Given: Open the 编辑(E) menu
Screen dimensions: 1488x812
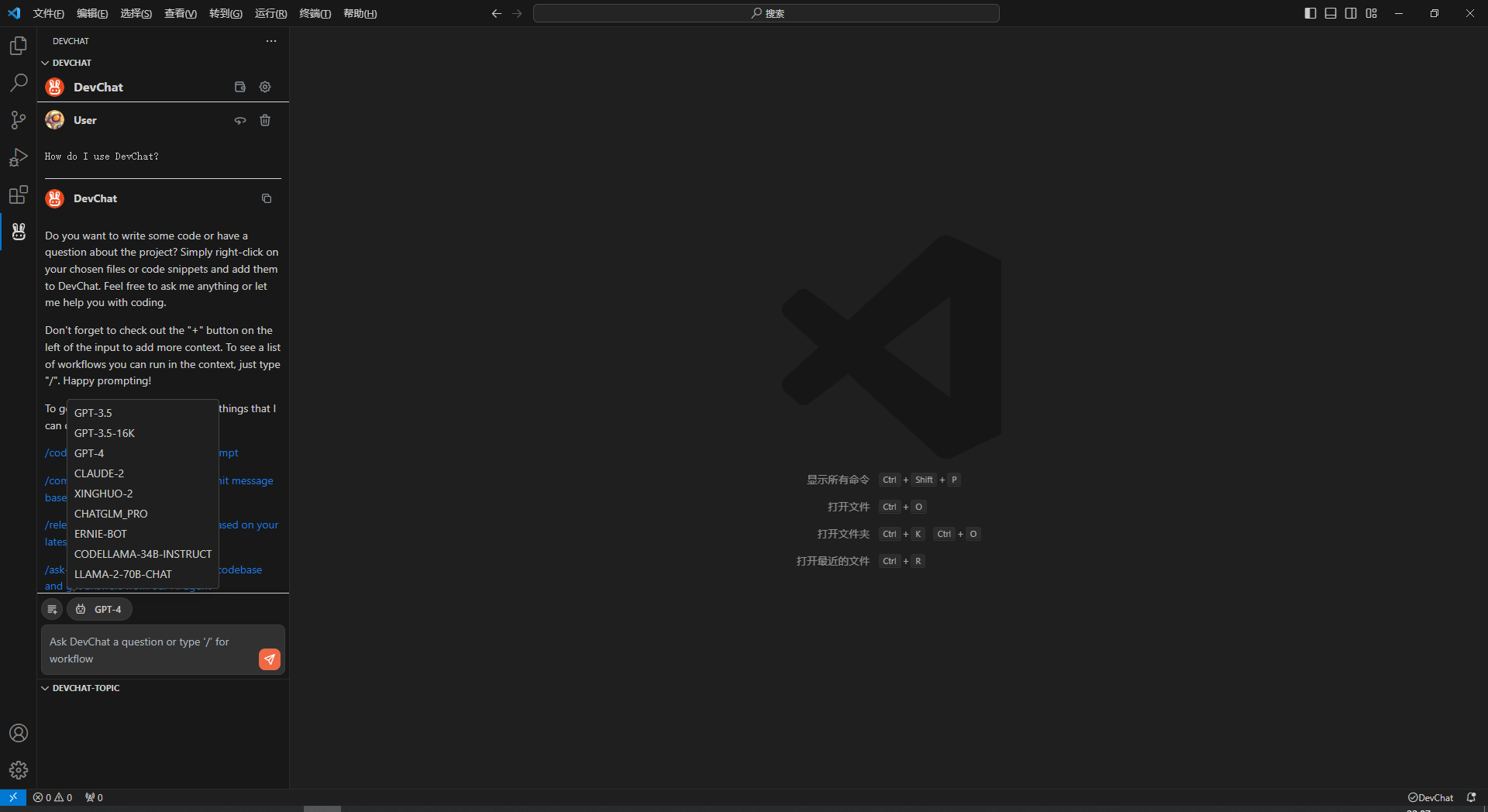Looking at the screenshot, I should (92, 13).
